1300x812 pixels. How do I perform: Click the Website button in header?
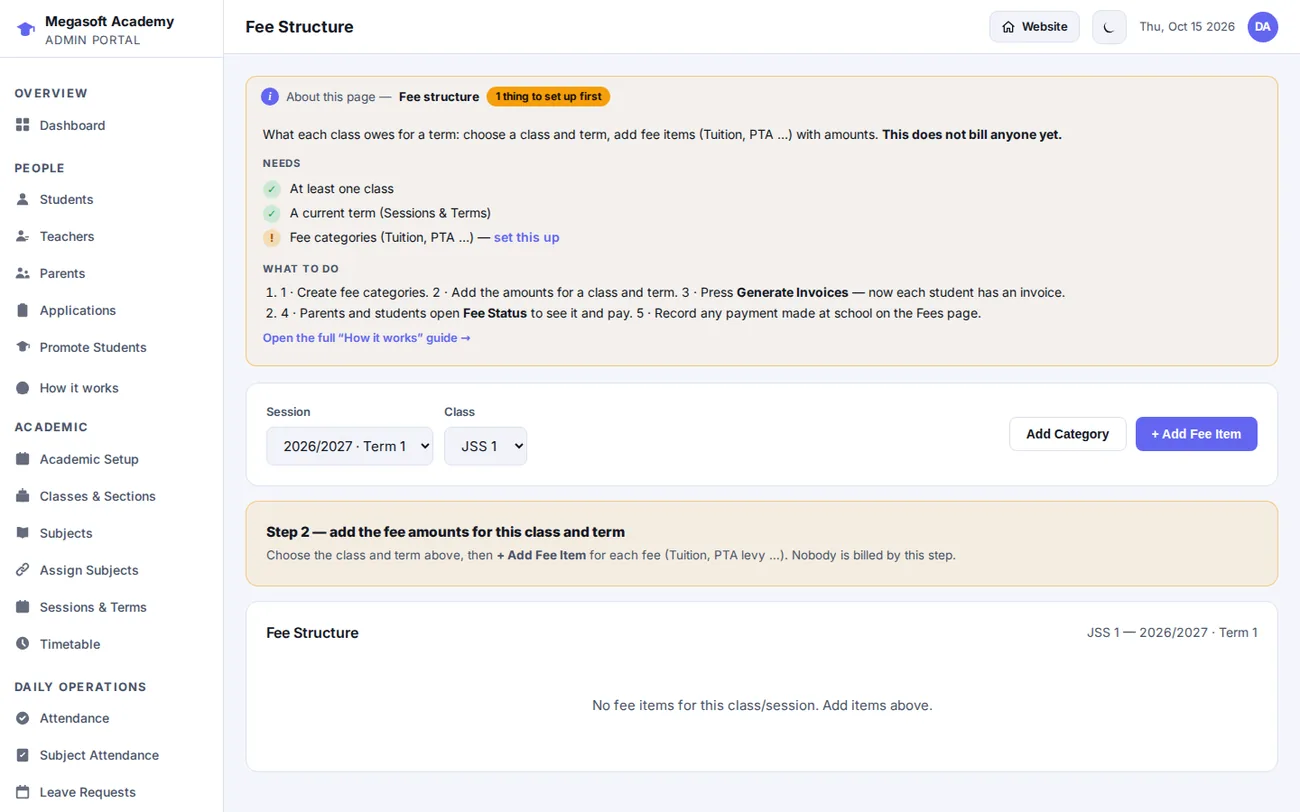point(1034,27)
